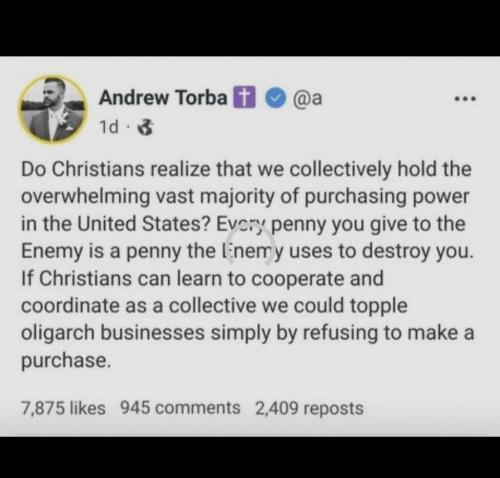Click the final word "purchase."
This screenshot has height=478, width=500.
pyautogui.click(x=66, y=360)
